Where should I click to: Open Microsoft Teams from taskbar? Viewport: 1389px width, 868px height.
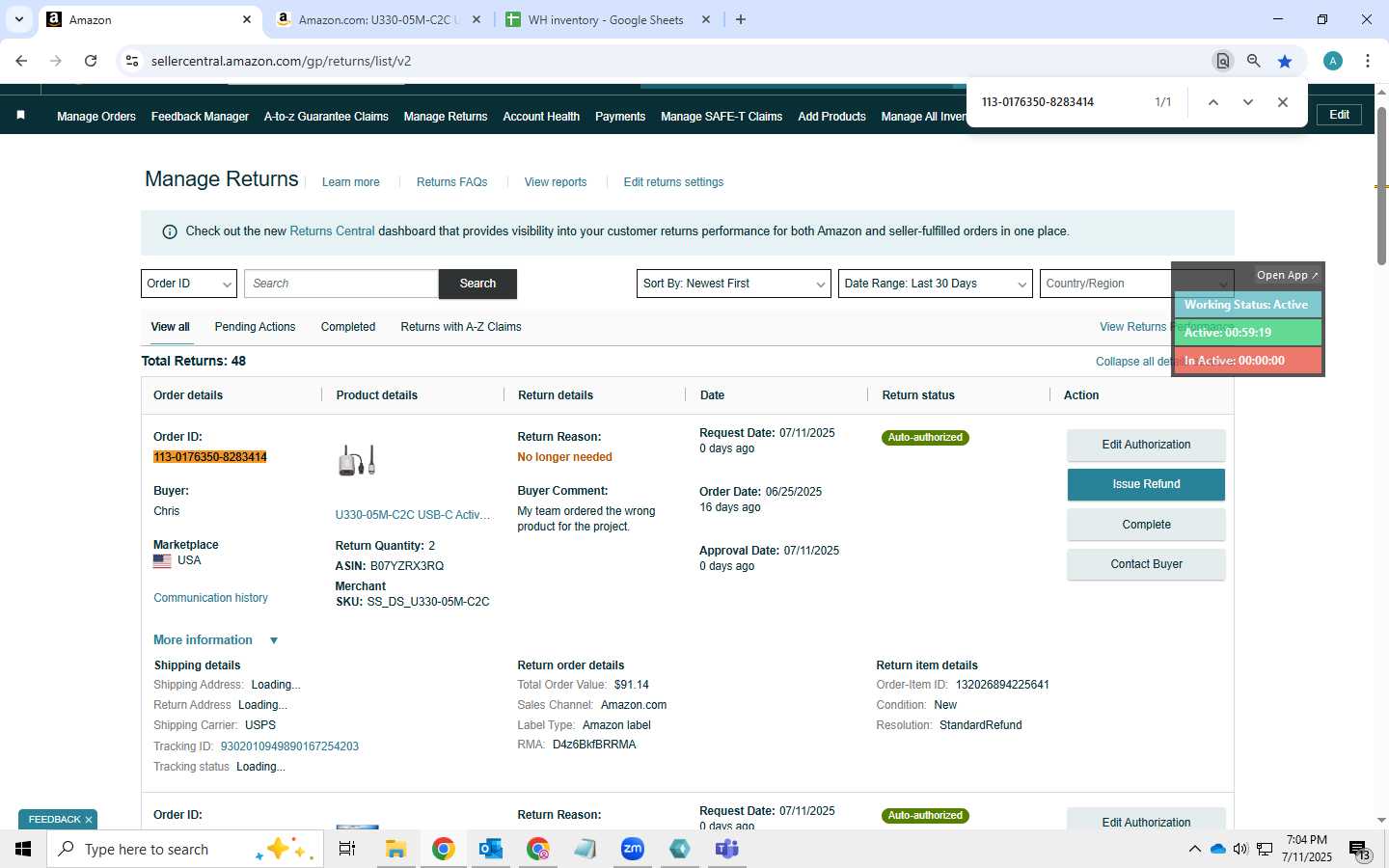727,849
